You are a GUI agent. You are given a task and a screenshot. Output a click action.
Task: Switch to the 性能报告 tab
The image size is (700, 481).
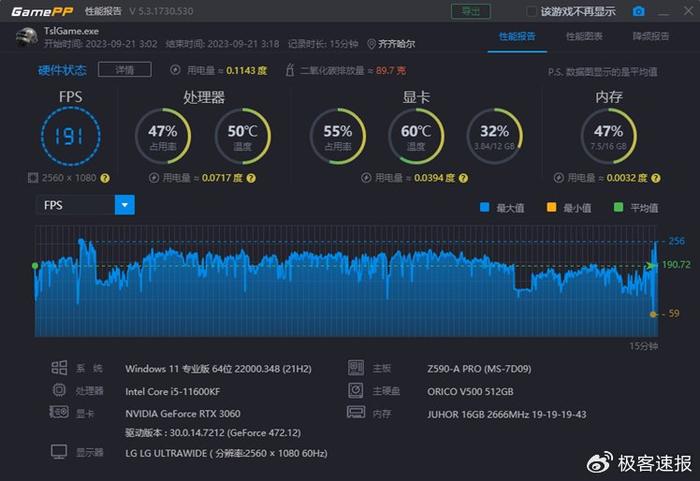(517, 37)
